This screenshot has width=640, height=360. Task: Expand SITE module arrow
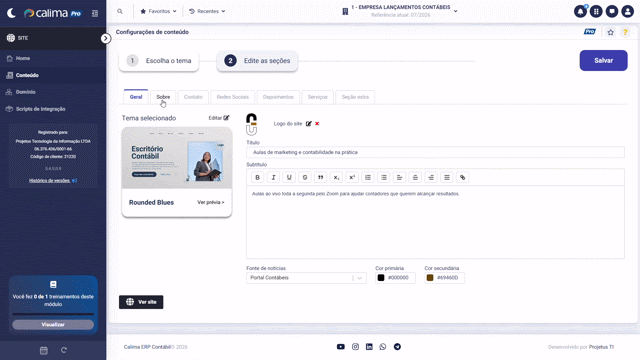coord(106,38)
